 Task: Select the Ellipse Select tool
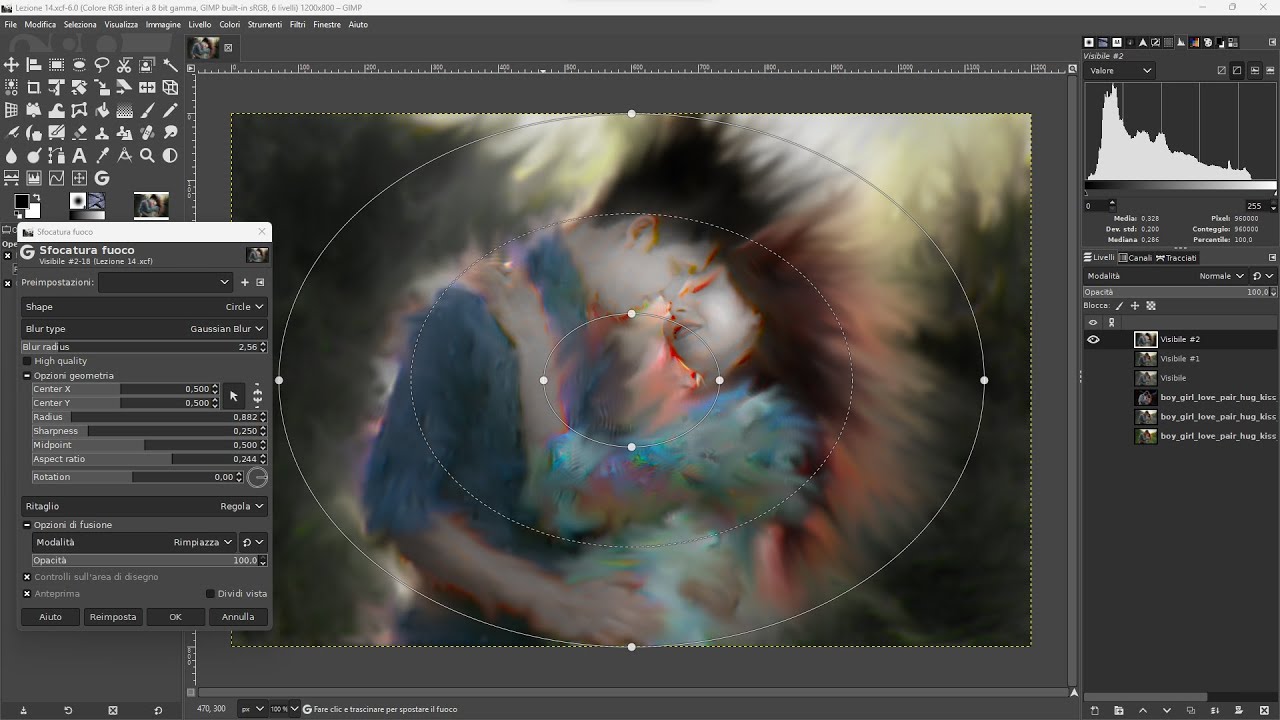pyautogui.click(x=79, y=64)
